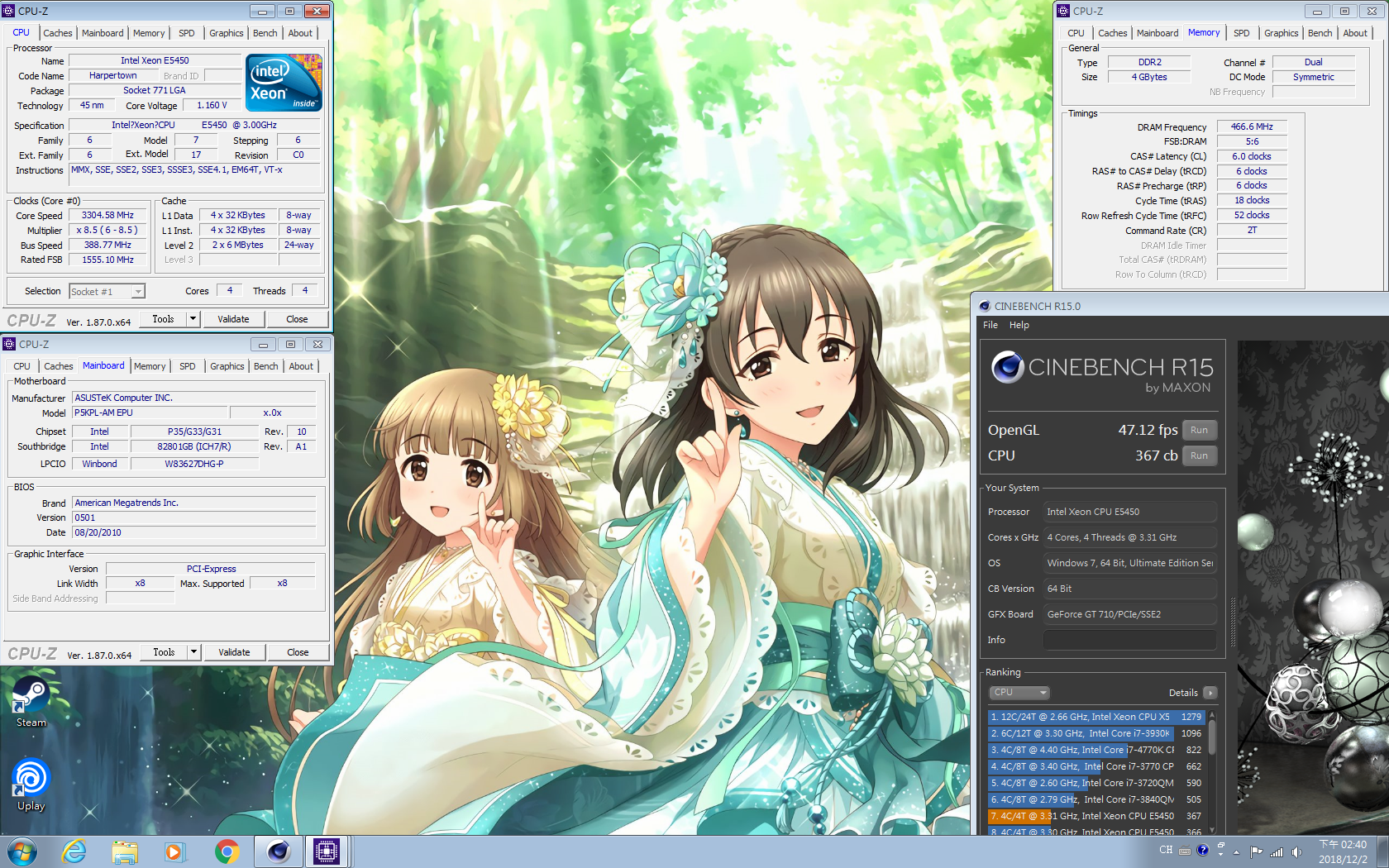This screenshot has height=868, width=1389.
Task: Open the Help menu in Cinebench
Action: [x=1019, y=325]
